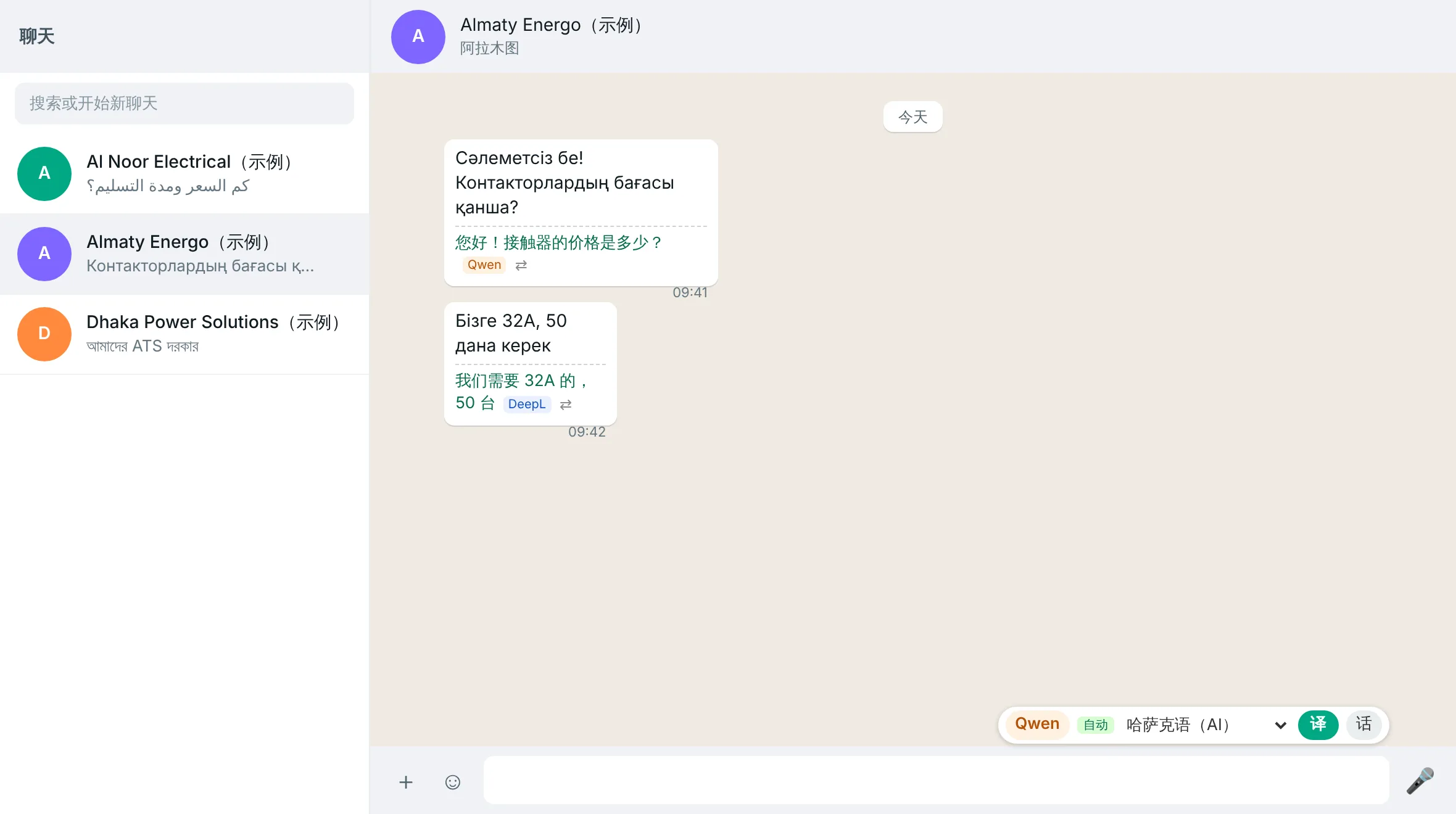Toggle the 自动 auto badge
The image size is (1456, 814).
(x=1096, y=725)
